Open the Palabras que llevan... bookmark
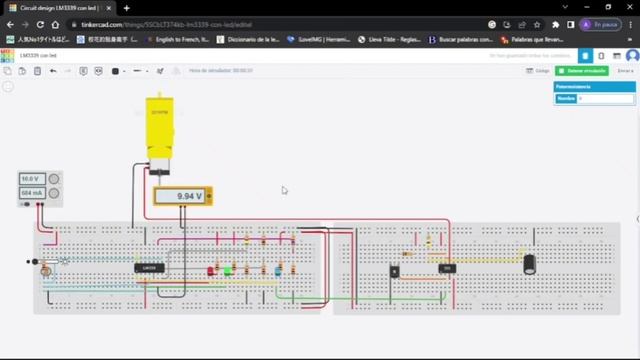This screenshot has width=640, height=360. pyautogui.click(x=533, y=40)
